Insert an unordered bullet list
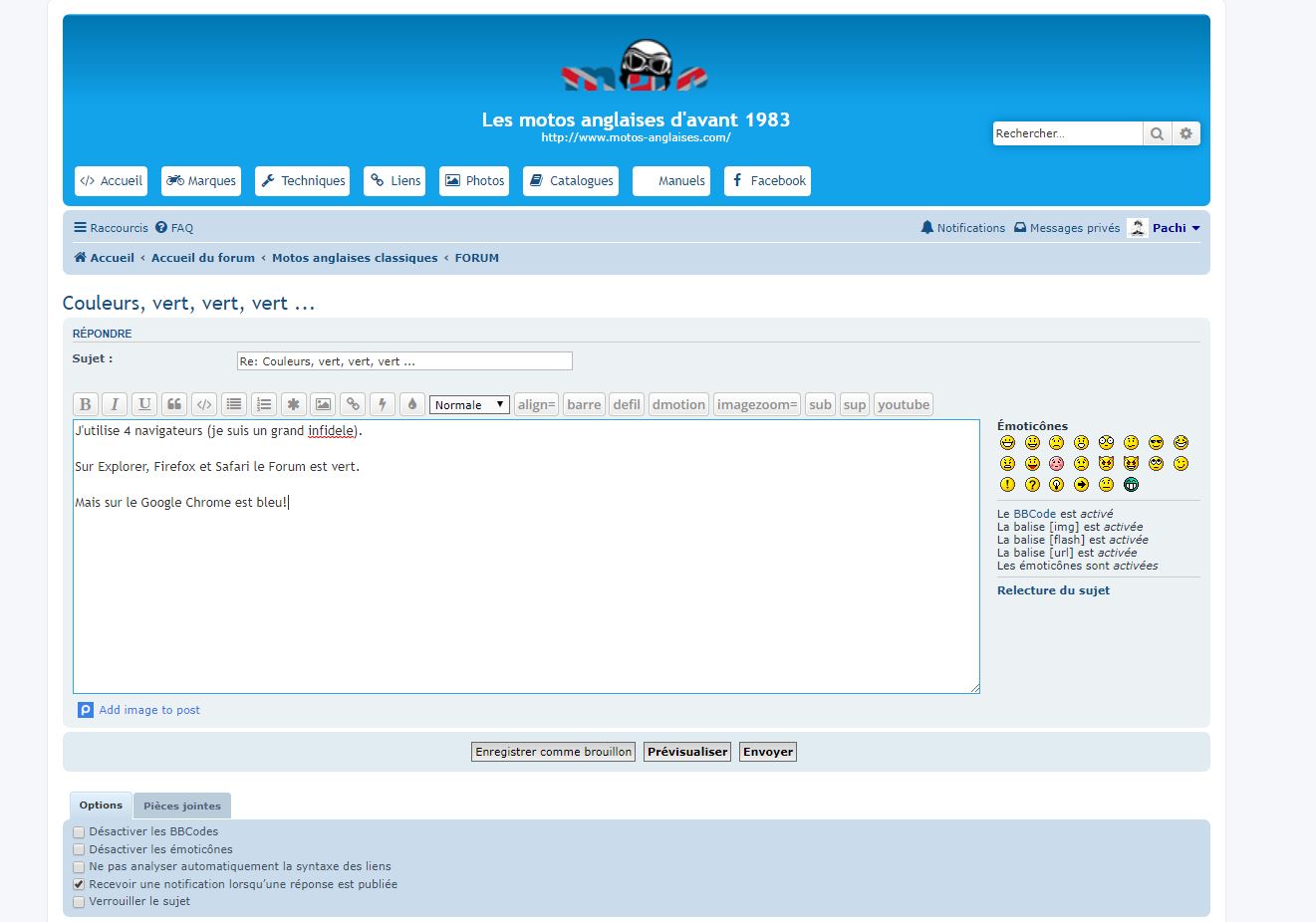 pyautogui.click(x=234, y=404)
